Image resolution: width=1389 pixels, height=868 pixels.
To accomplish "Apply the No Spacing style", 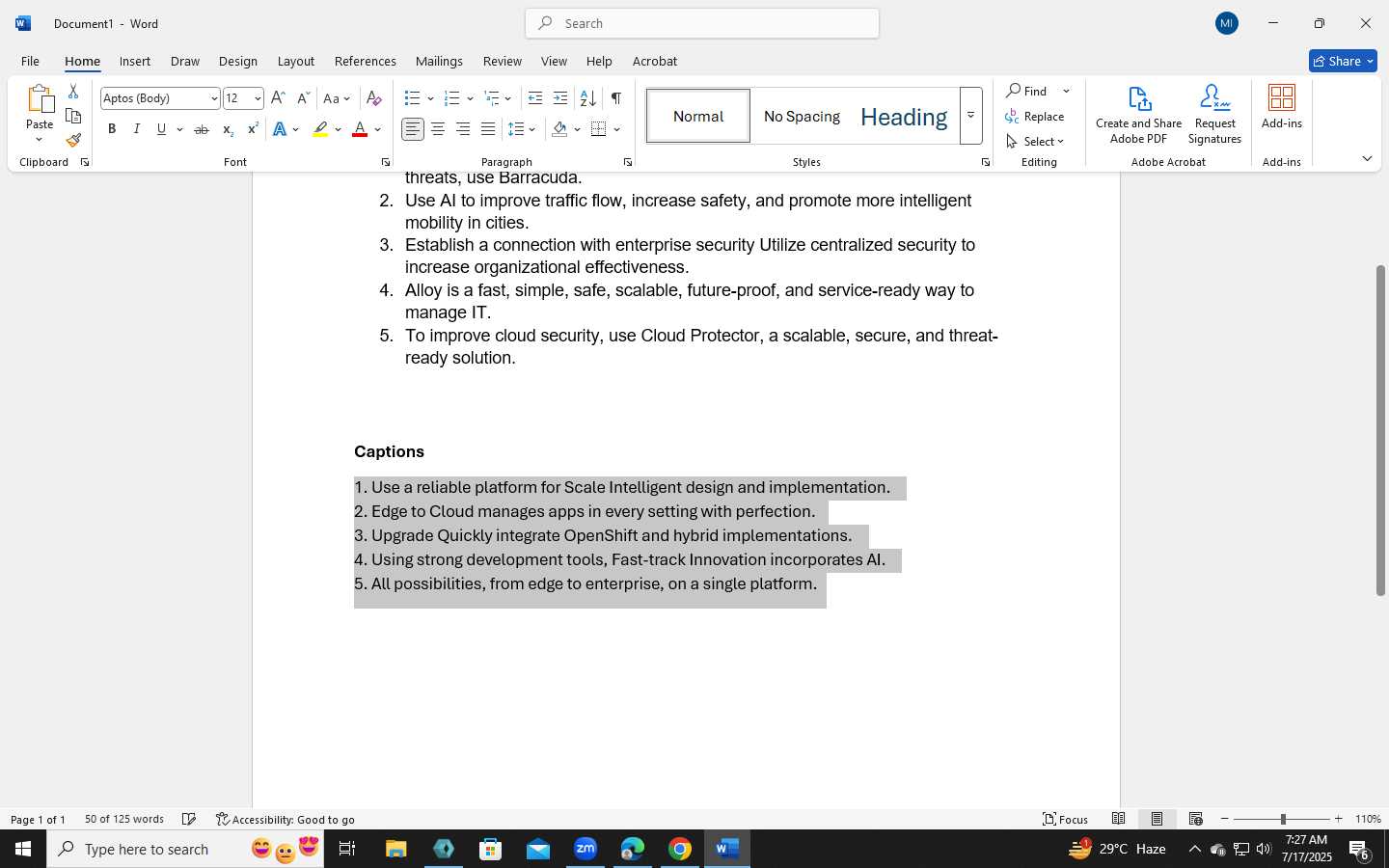I will tap(802, 116).
